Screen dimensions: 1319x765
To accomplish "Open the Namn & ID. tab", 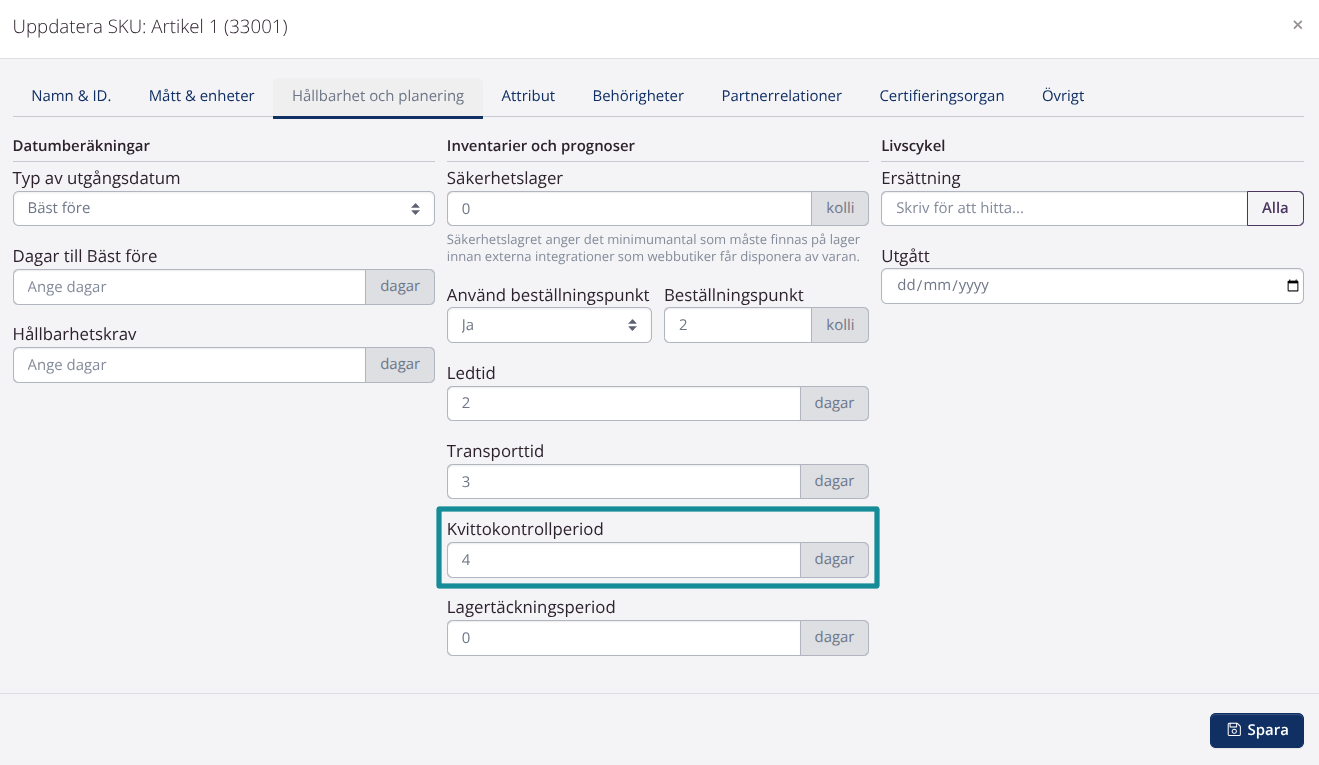I will click(x=71, y=96).
